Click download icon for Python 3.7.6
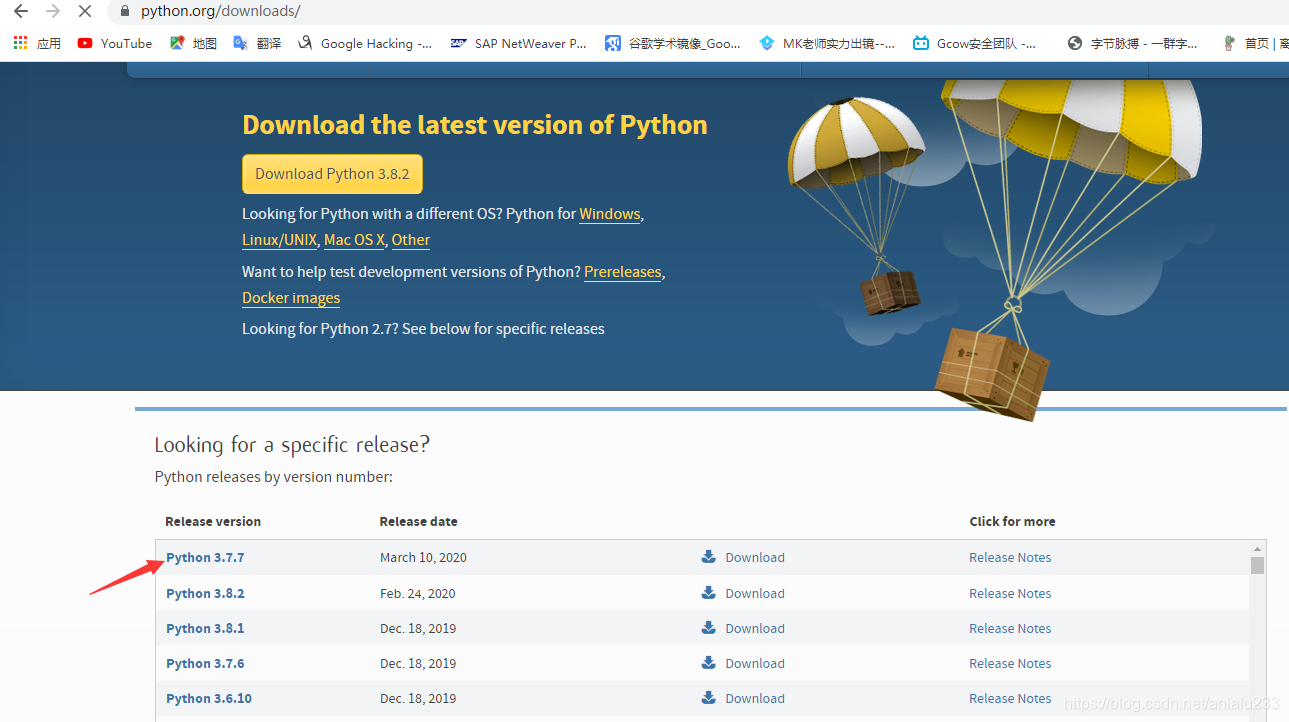Screen dimensions: 1289x722 point(708,663)
